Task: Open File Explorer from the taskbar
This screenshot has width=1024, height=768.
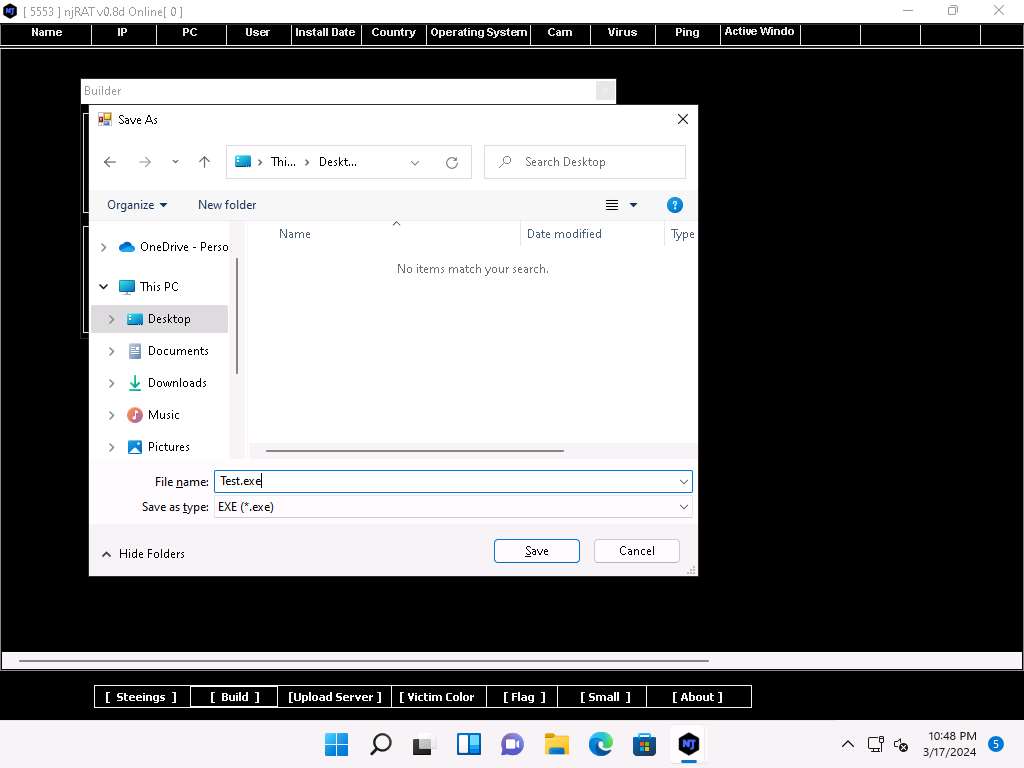Action: click(556, 744)
